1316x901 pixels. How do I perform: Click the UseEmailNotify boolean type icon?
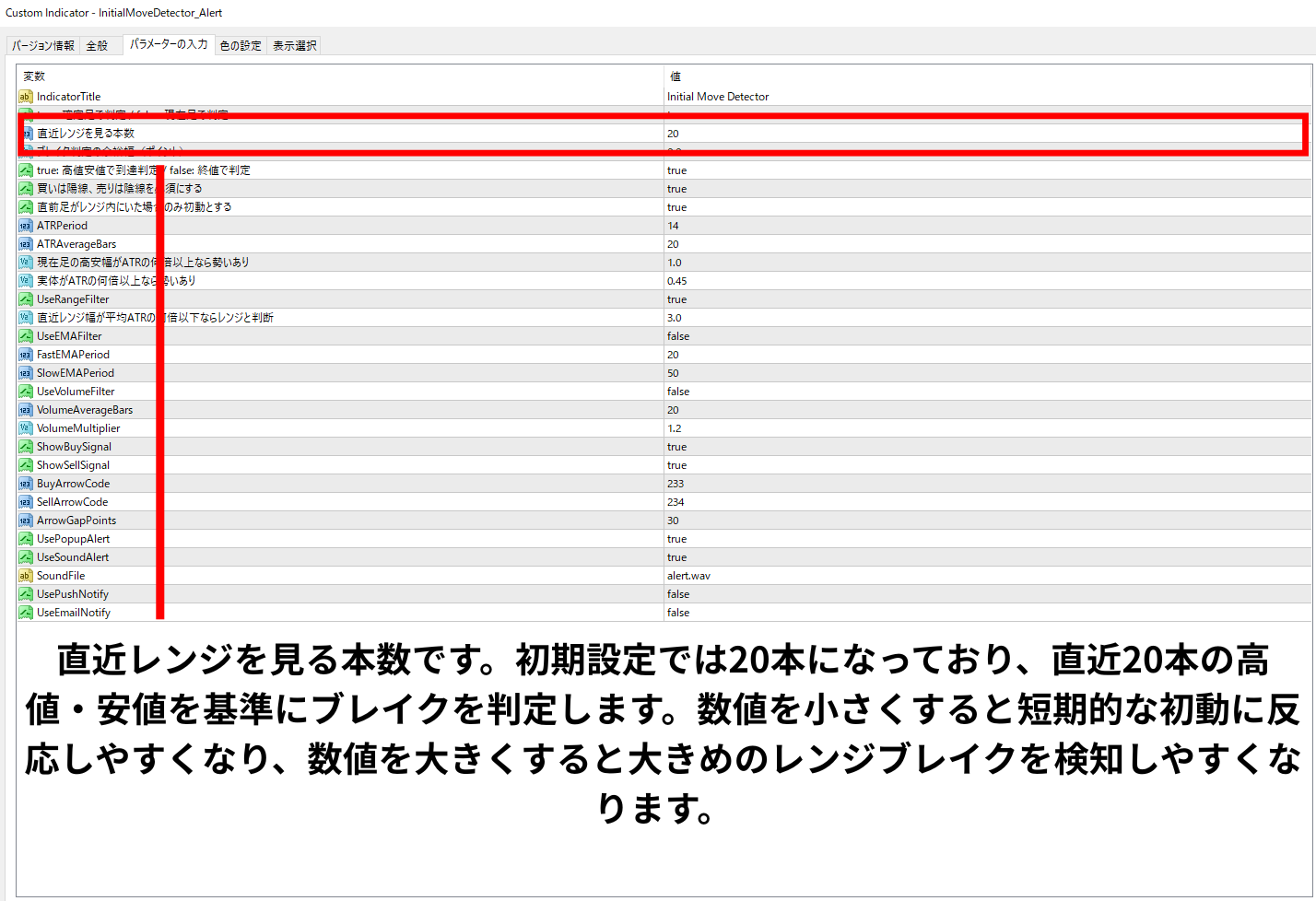pyautogui.click(x=26, y=613)
